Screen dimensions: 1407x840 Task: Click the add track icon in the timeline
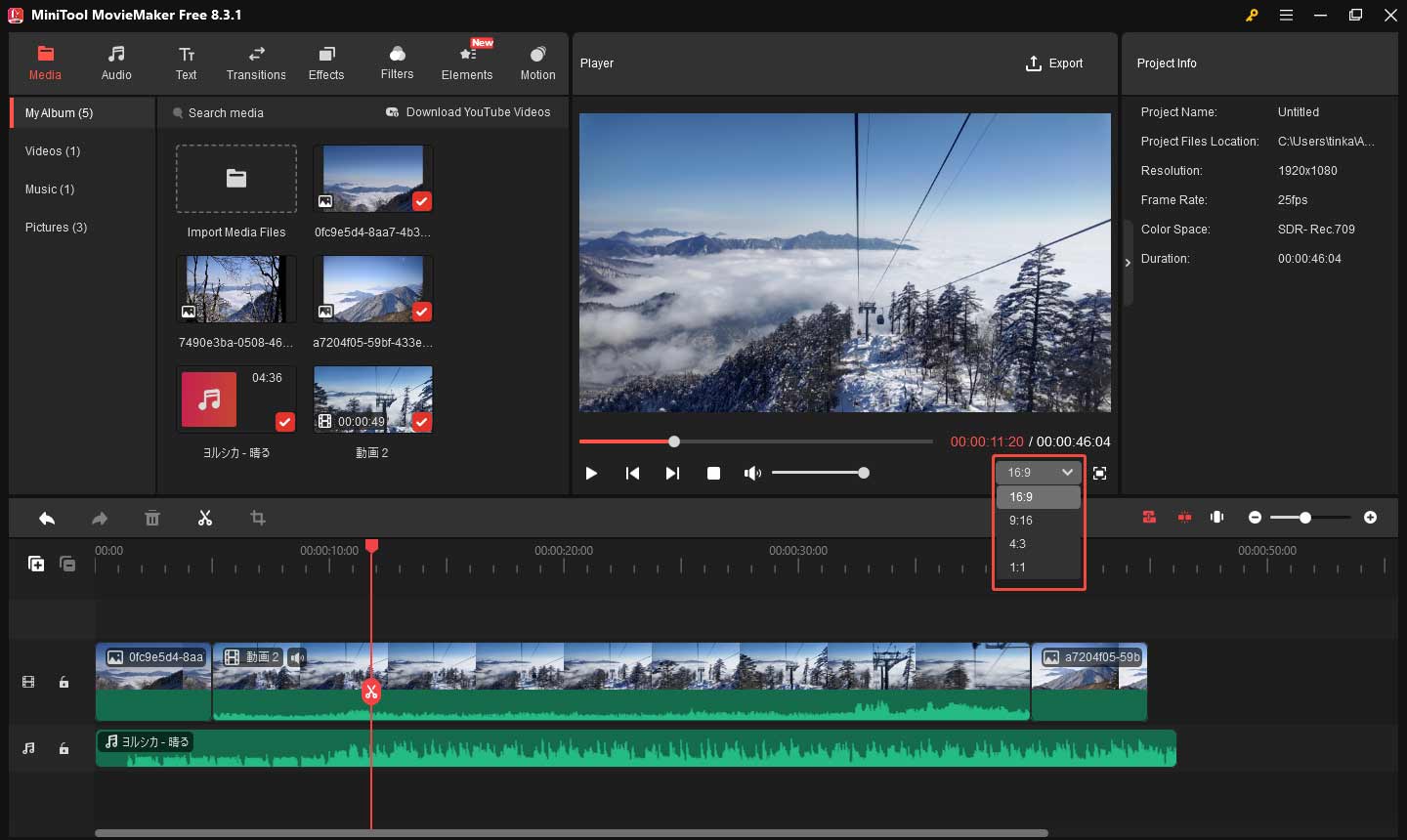click(36, 564)
